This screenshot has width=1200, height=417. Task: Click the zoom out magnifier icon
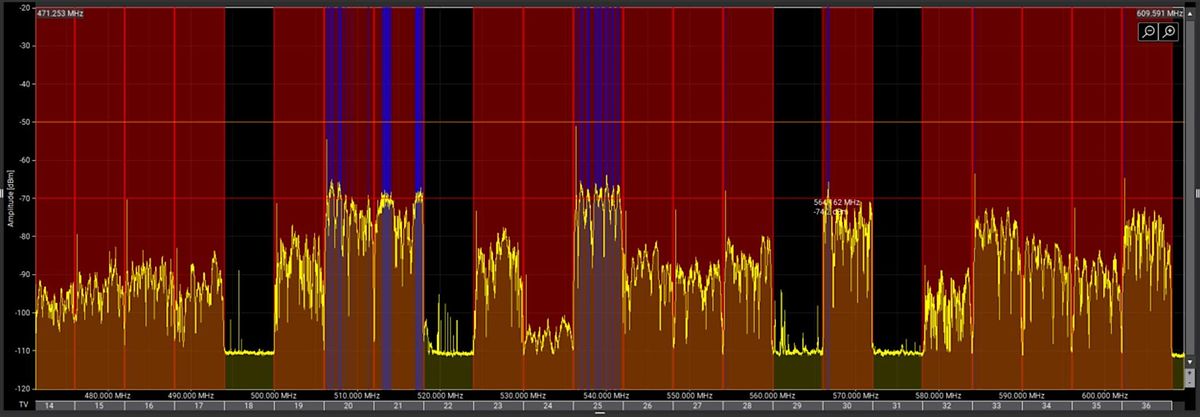pos(1150,32)
